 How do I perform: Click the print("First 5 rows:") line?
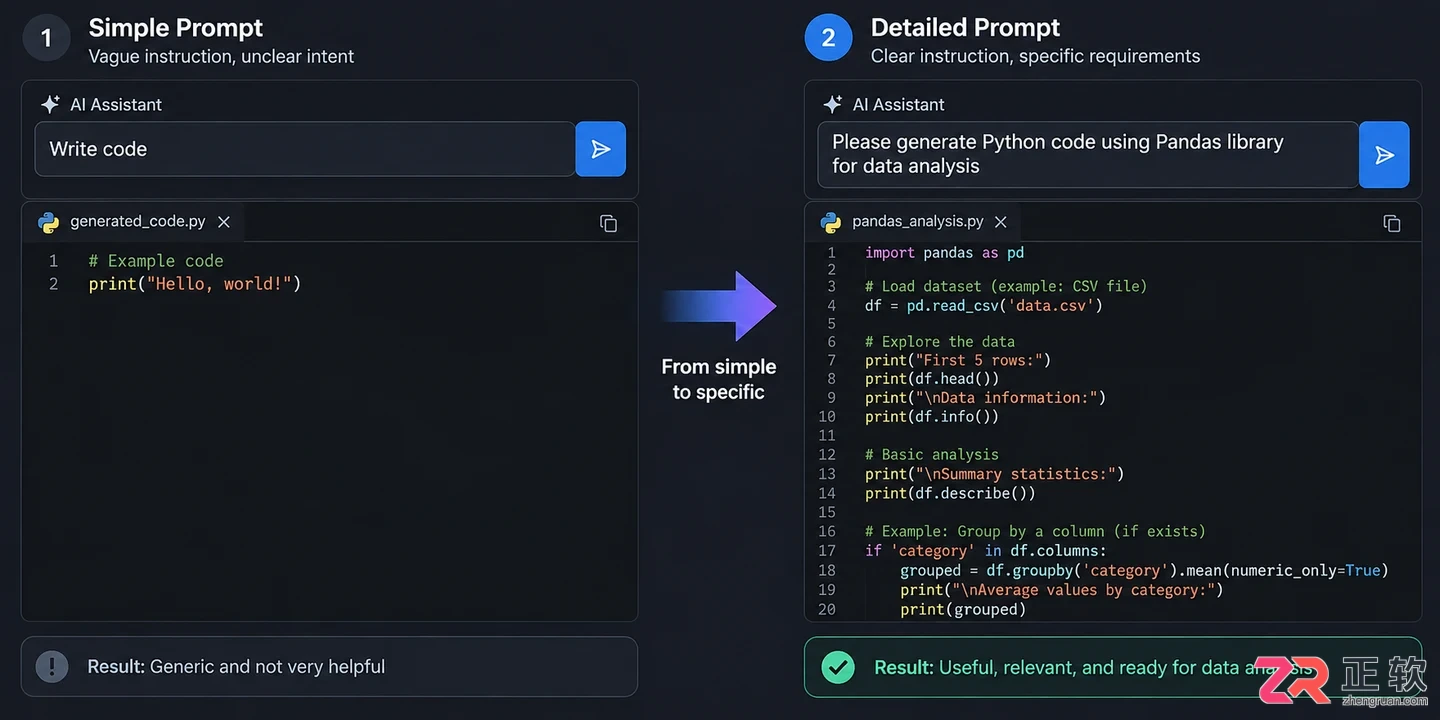958,360
